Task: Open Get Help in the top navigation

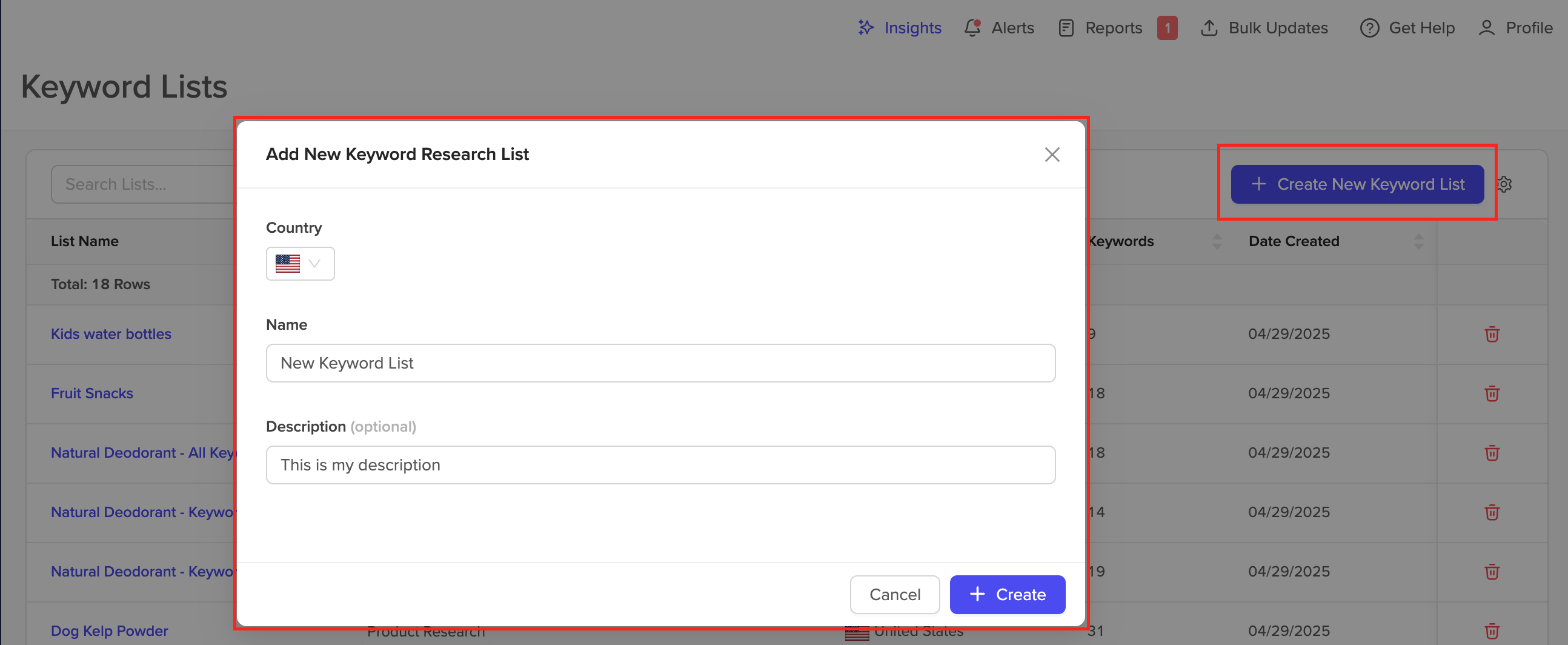Action: (1407, 28)
